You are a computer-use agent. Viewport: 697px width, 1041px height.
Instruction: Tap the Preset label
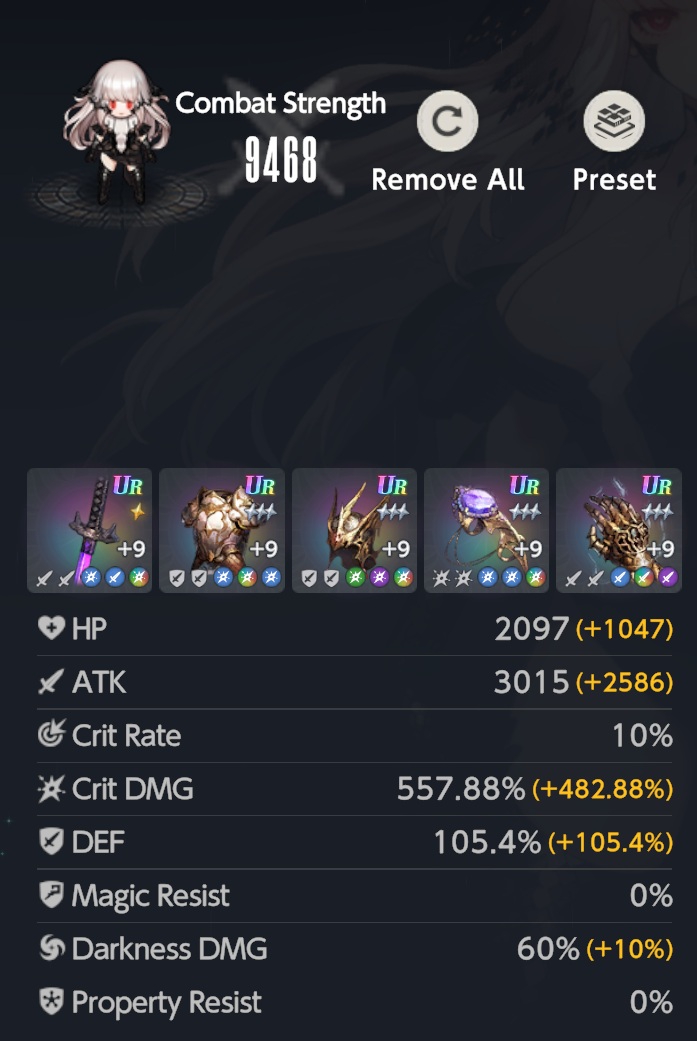(x=614, y=179)
